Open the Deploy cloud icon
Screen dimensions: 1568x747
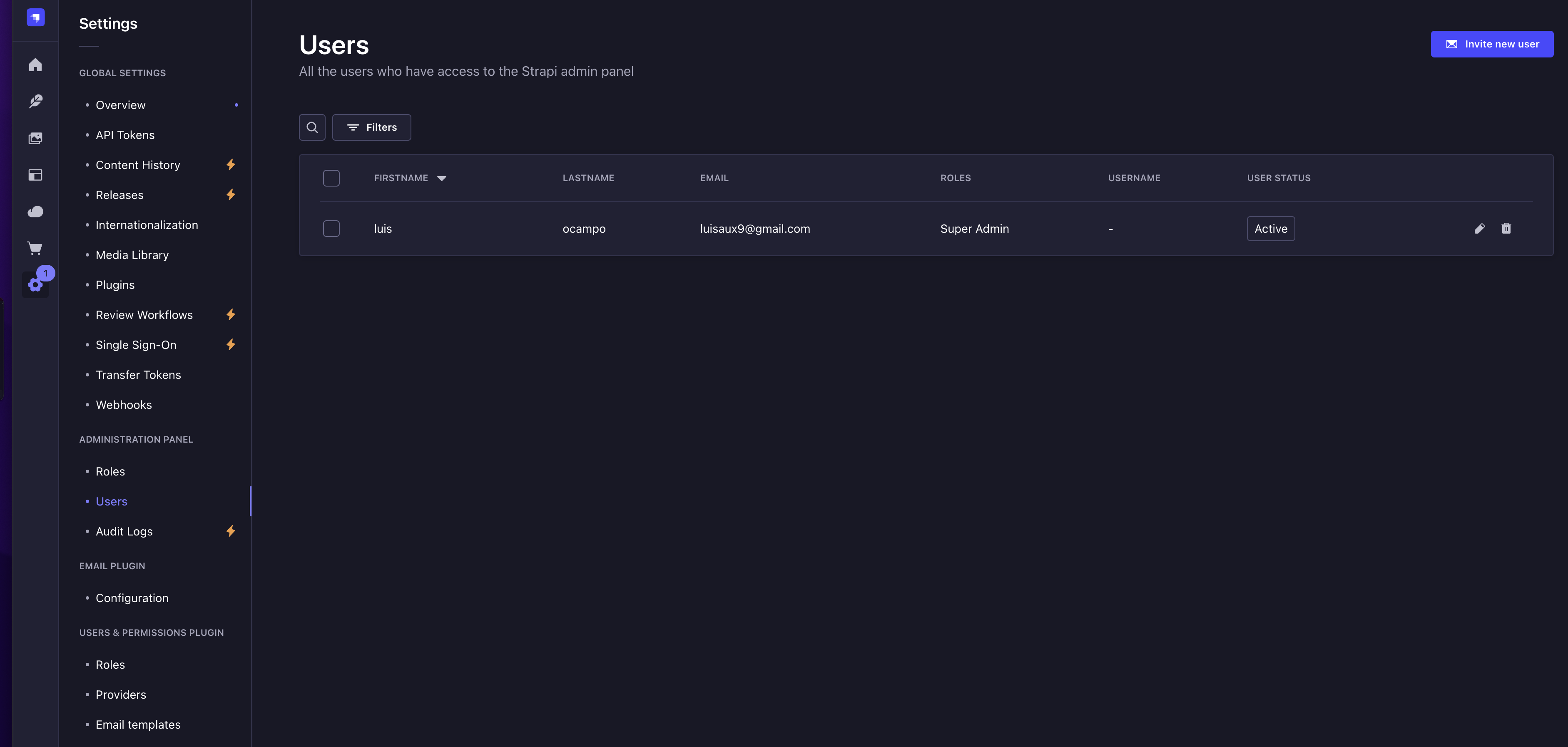pos(35,211)
